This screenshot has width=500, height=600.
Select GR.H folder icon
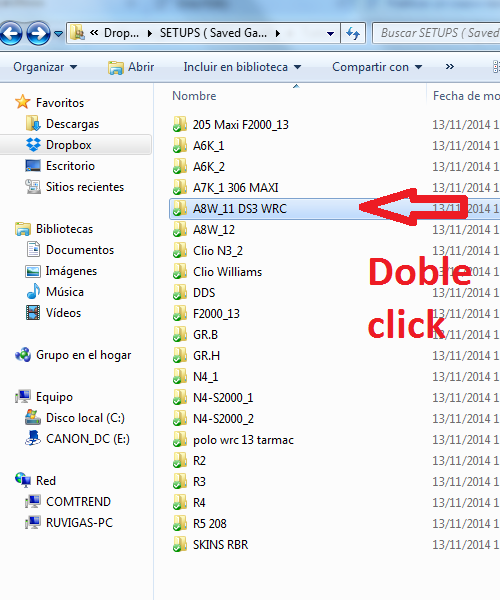click(x=179, y=356)
